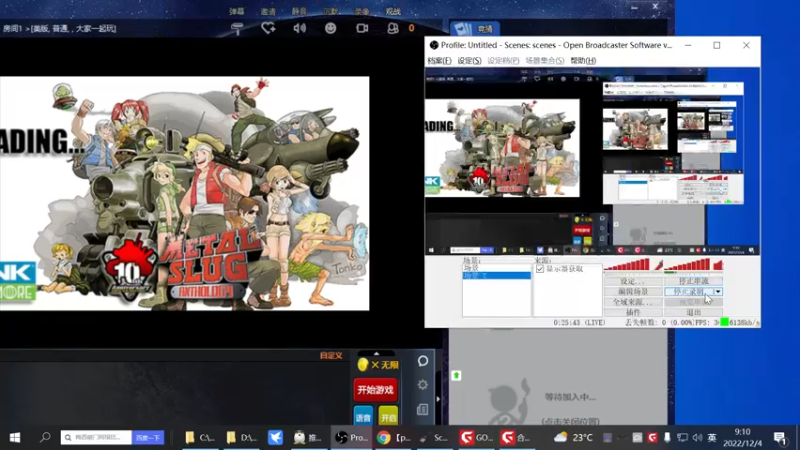Click the 退出 button in OBS
800x450 pixels.
(x=693, y=312)
